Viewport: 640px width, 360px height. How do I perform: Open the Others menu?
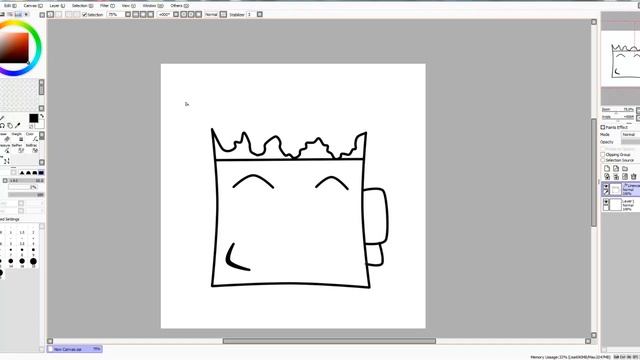click(x=179, y=6)
